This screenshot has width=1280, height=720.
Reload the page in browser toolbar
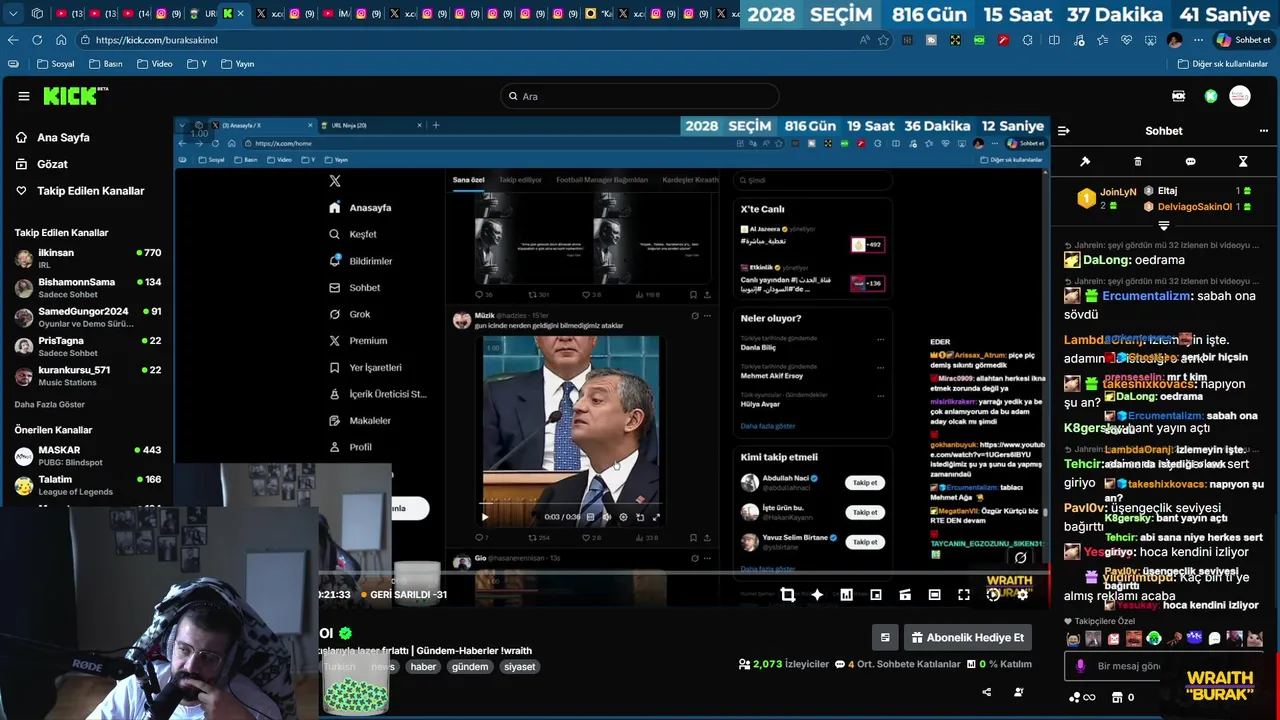click(37, 40)
